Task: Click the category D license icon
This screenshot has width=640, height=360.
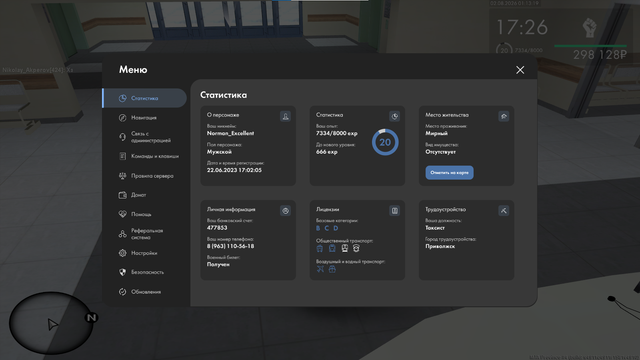Action: click(x=336, y=228)
